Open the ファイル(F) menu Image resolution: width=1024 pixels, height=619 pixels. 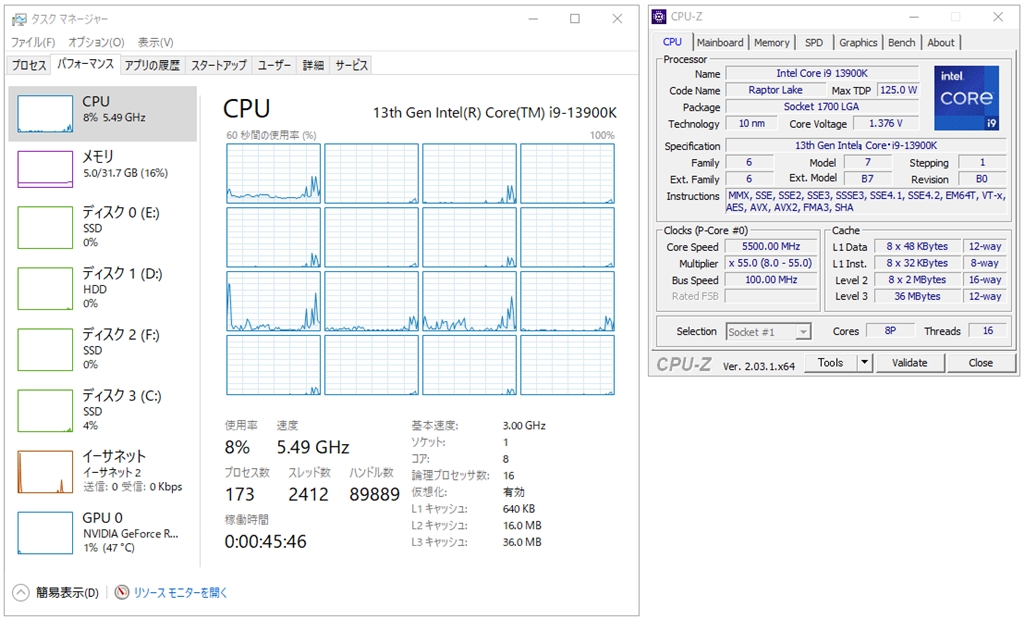(33, 42)
